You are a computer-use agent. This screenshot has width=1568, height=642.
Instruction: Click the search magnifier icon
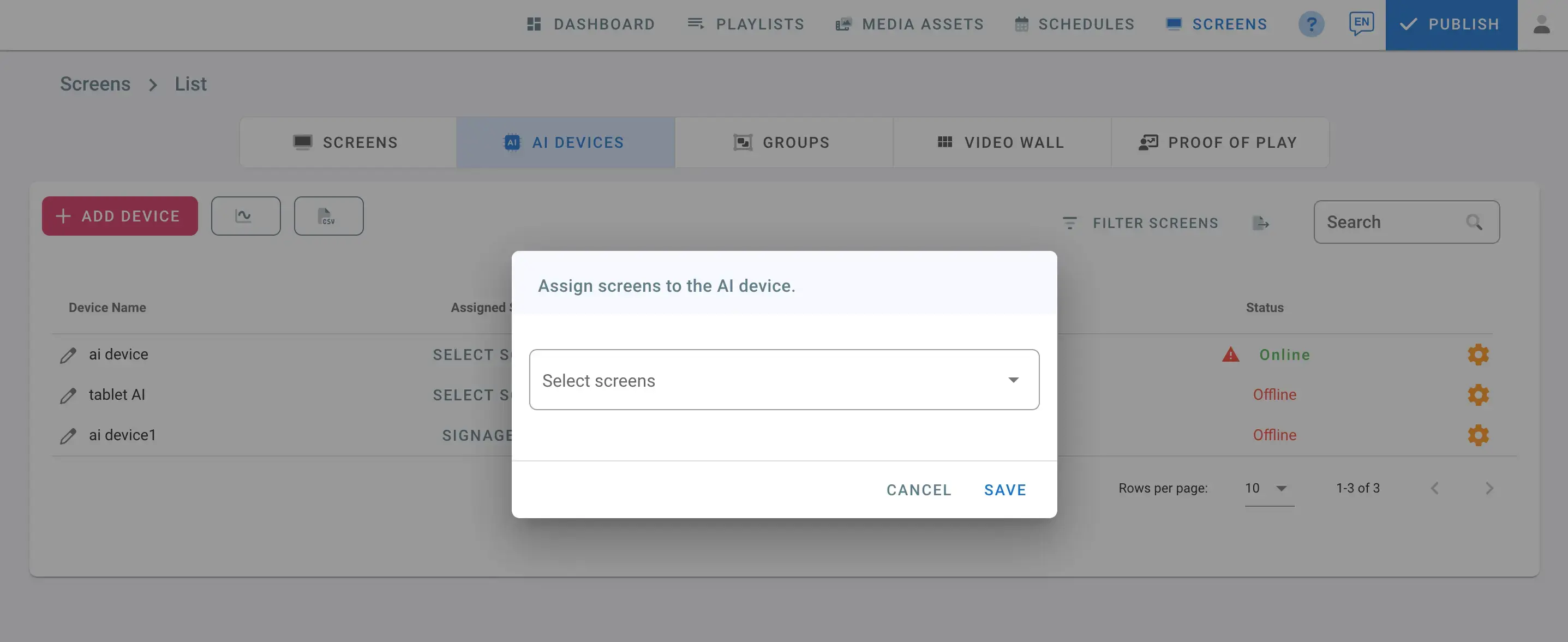[x=1474, y=222]
